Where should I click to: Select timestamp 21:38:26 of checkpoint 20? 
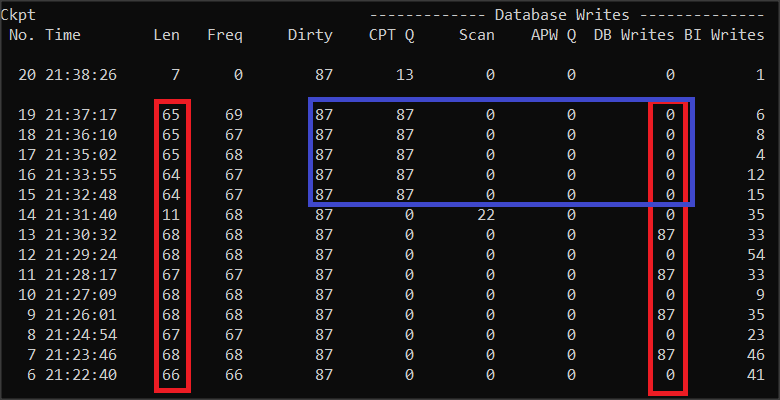click(x=80, y=74)
